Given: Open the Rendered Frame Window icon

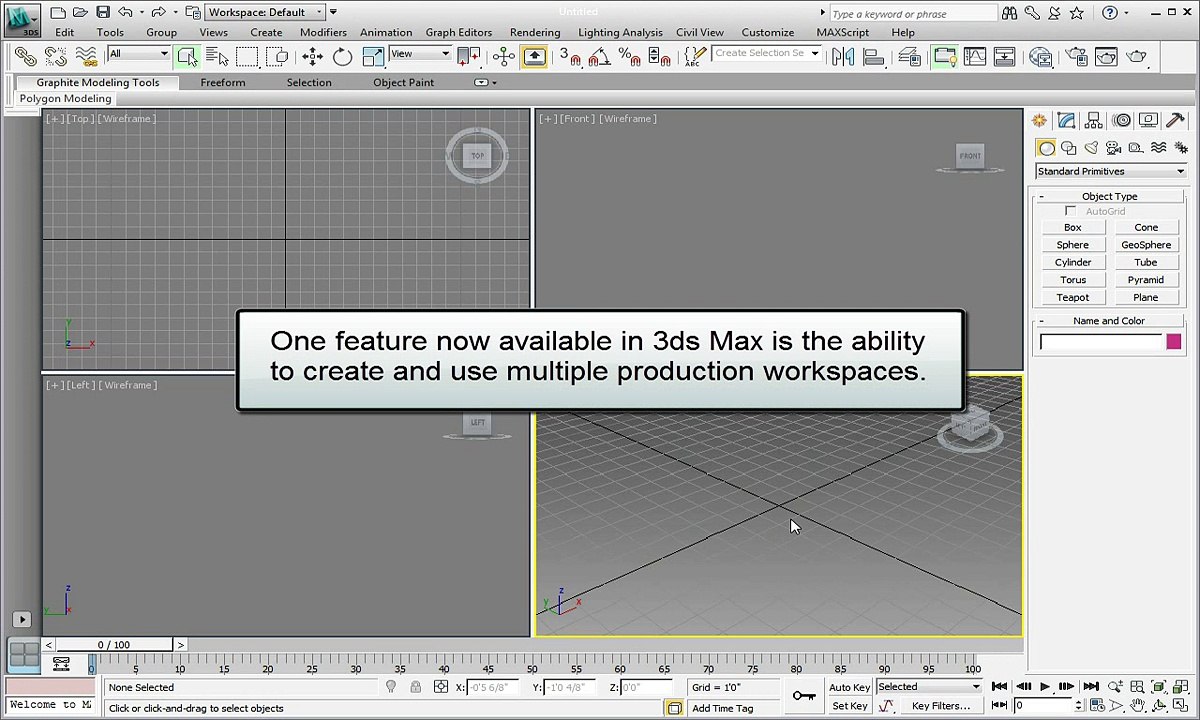Looking at the screenshot, I should pos(1106,57).
